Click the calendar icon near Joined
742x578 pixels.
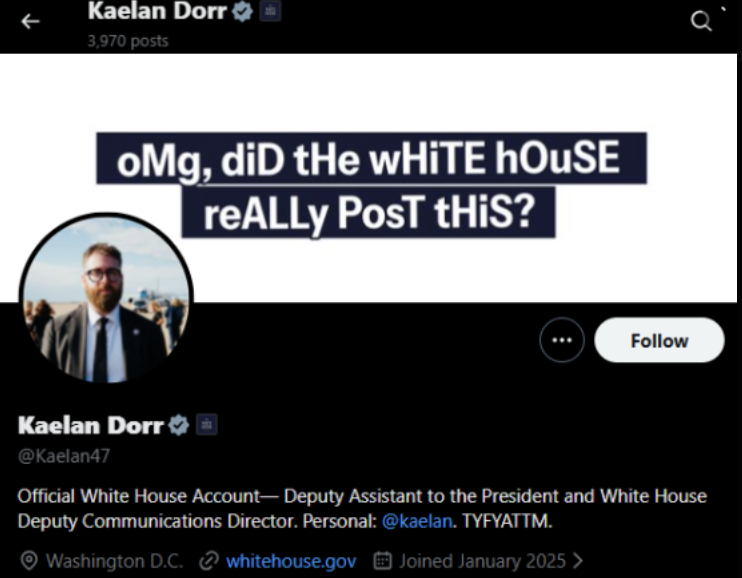382,560
